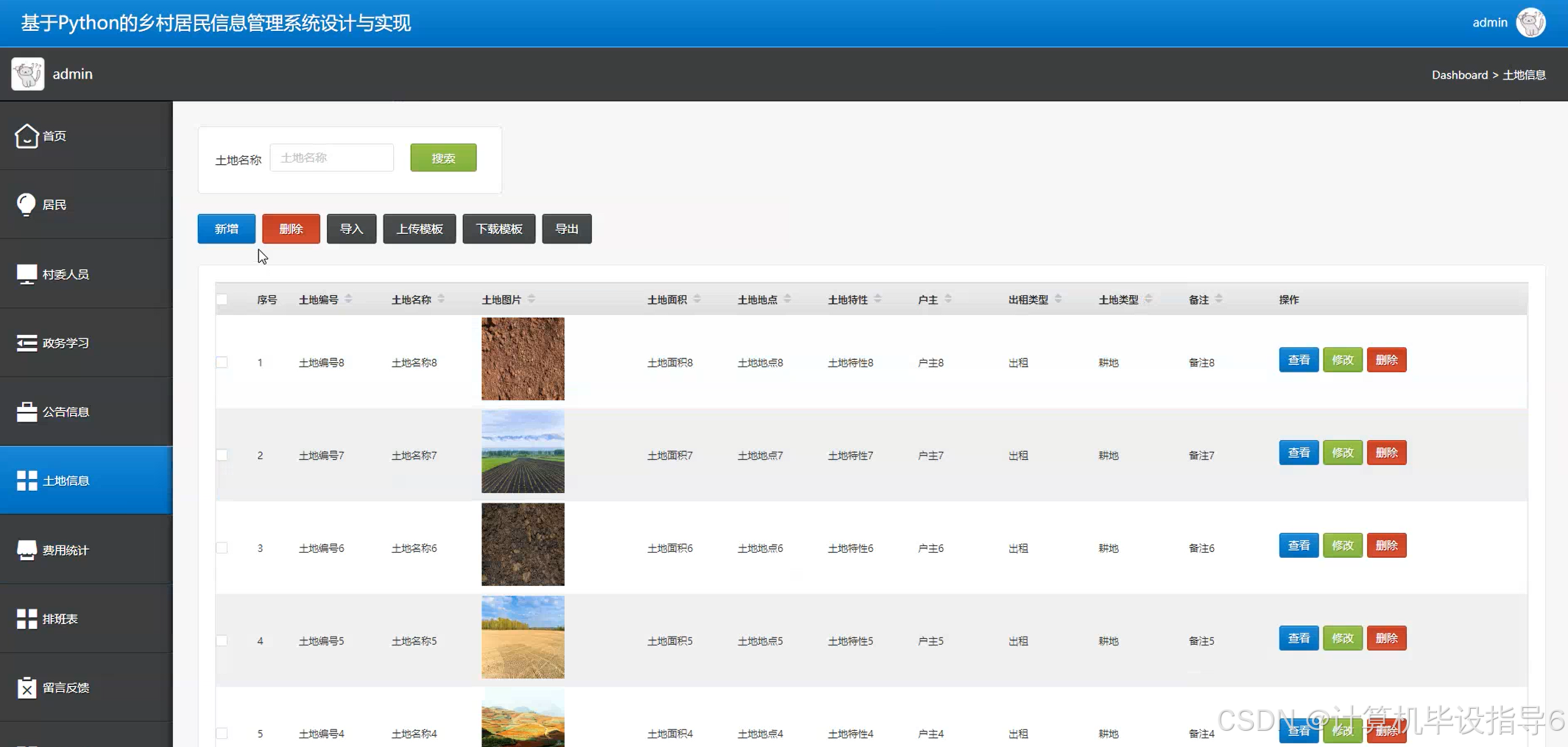The width and height of the screenshot is (1568, 747).
Task: Click the lightbulb icon beside 居民
Action: pos(27,204)
